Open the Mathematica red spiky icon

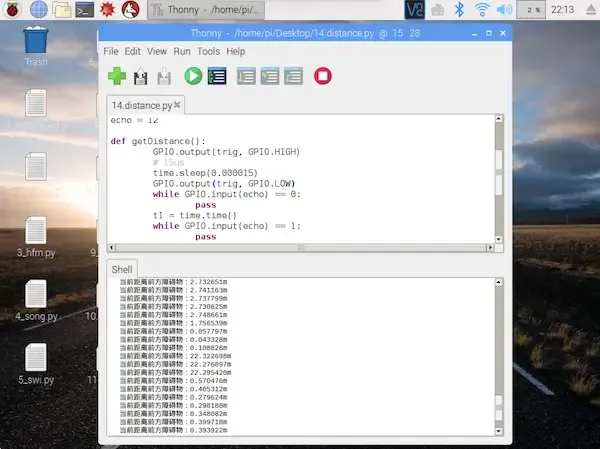(108, 10)
